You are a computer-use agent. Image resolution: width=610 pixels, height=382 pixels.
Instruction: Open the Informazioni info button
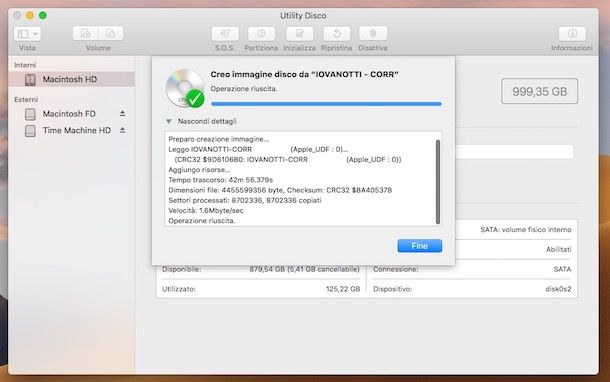[572, 33]
